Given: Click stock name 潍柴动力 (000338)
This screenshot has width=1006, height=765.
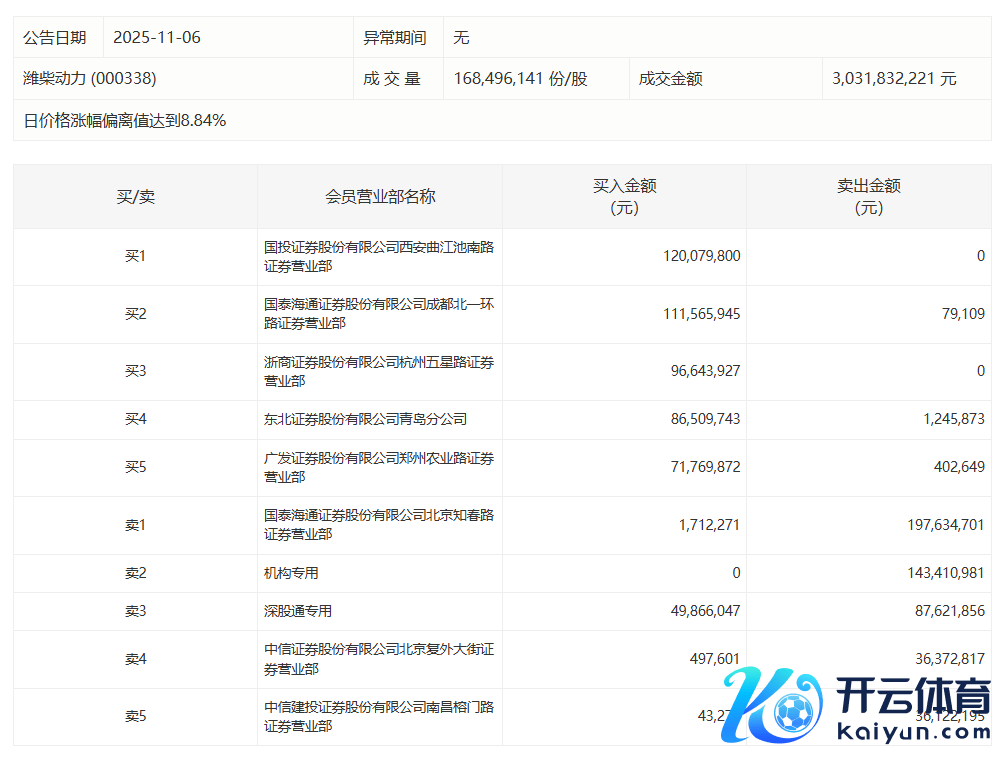Looking at the screenshot, I should click(90, 78).
